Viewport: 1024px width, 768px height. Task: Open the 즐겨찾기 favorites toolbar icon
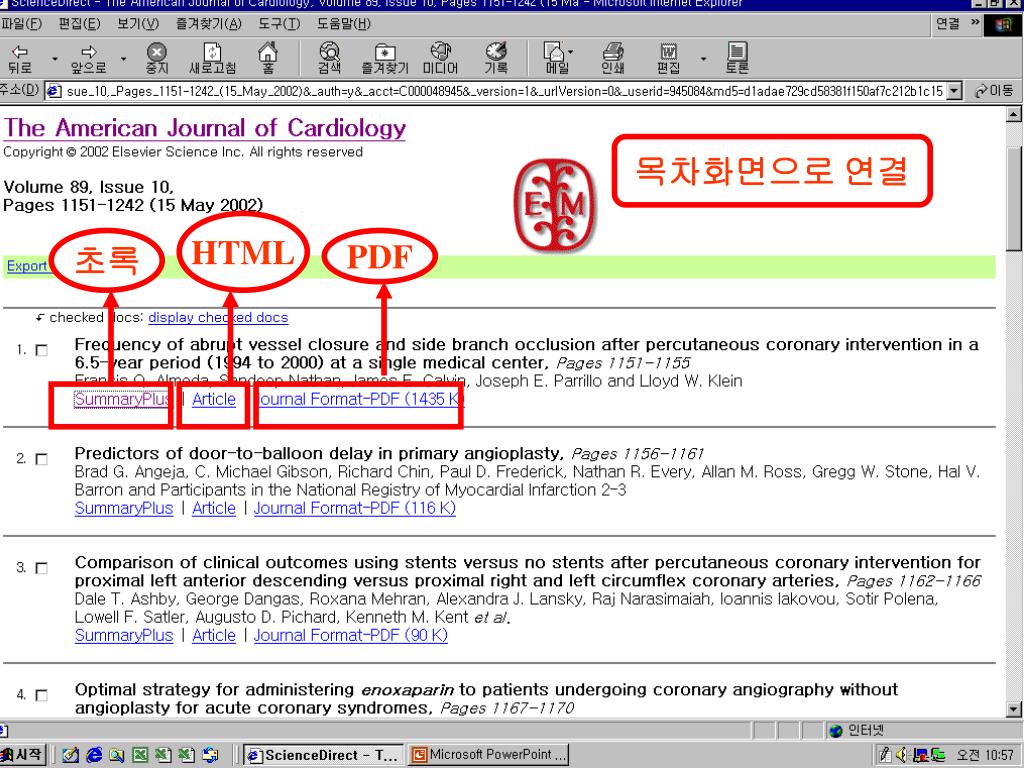click(x=385, y=59)
